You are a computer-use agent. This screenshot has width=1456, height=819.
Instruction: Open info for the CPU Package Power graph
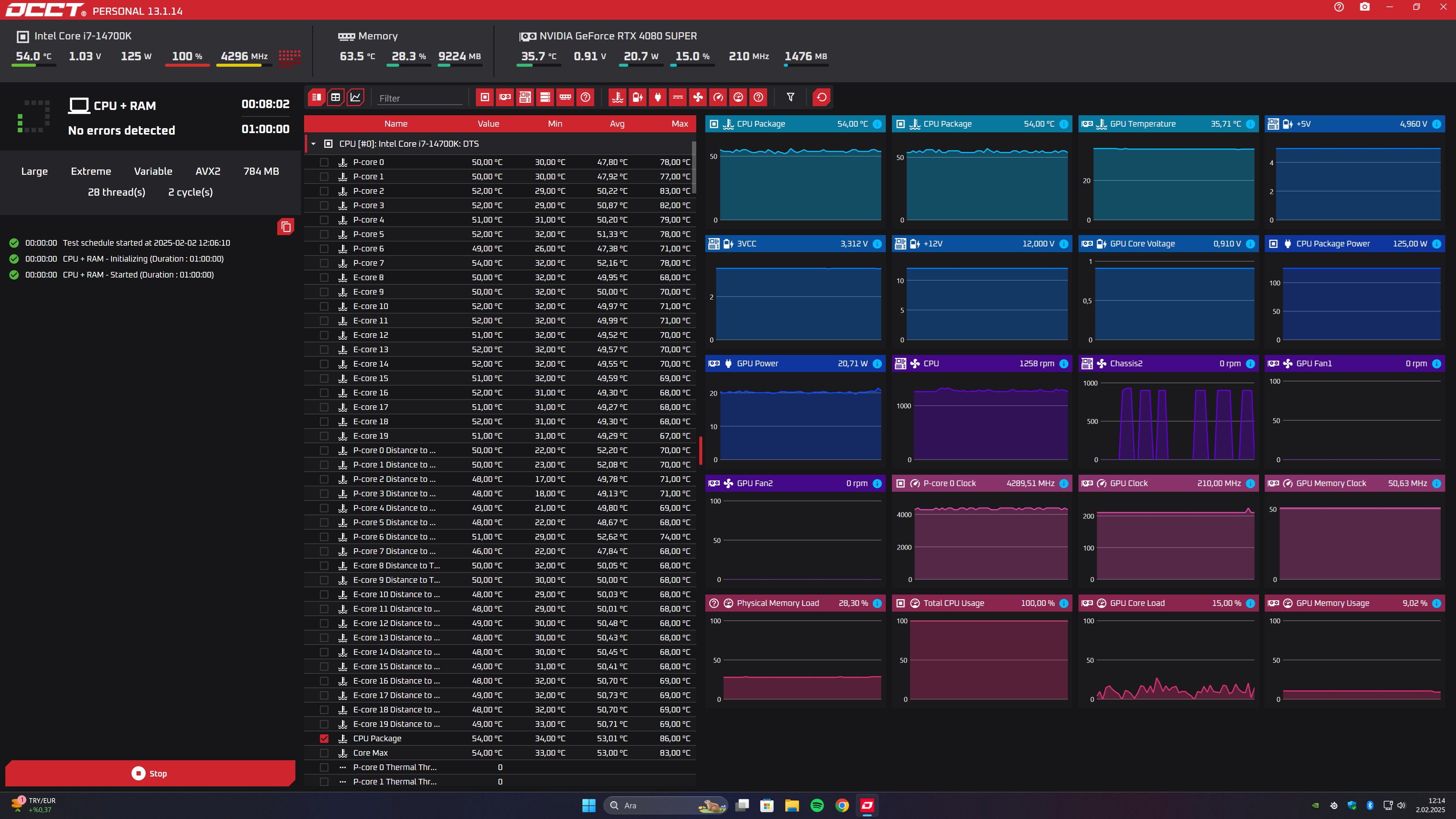(x=1437, y=243)
